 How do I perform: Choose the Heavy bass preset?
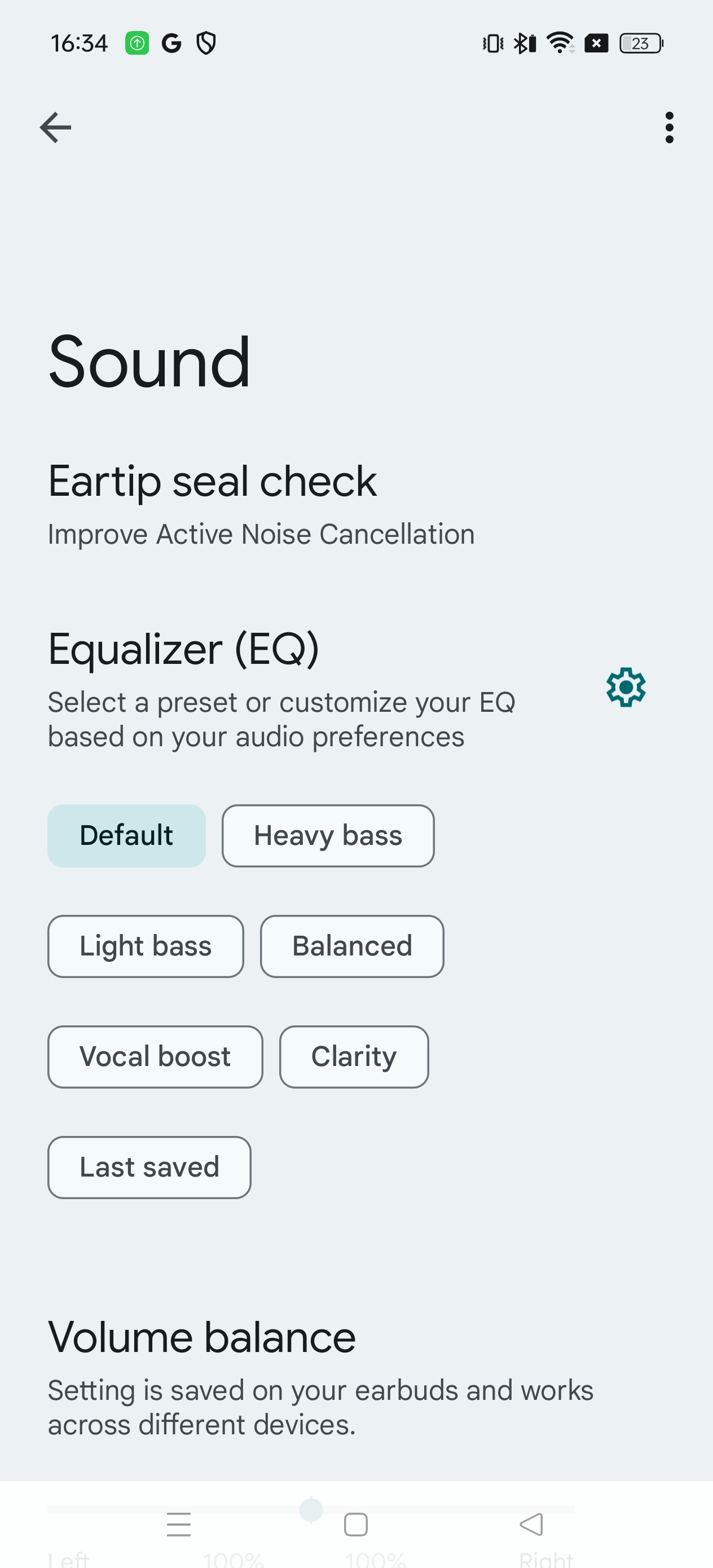(x=328, y=836)
